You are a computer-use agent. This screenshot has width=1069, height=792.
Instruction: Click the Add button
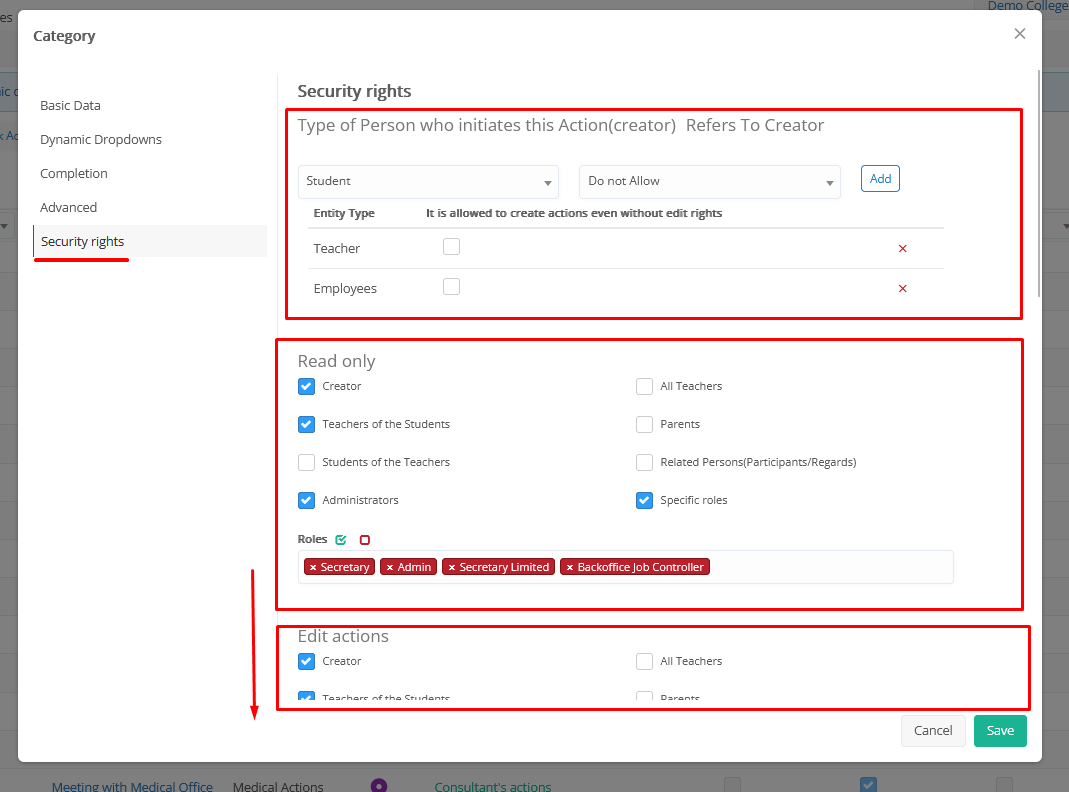click(x=880, y=179)
